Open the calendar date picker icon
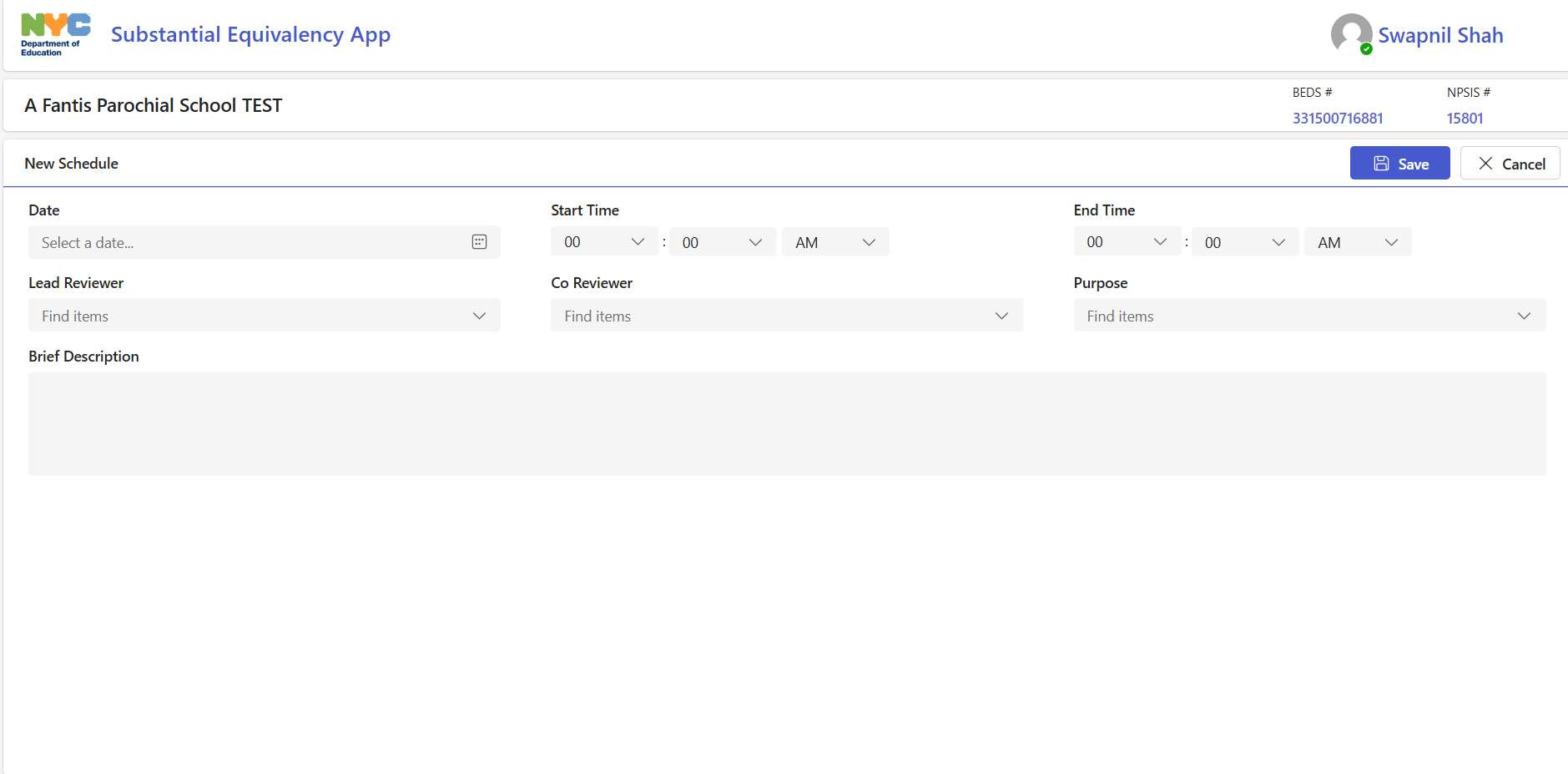This screenshot has height=774, width=1568. (x=479, y=242)
